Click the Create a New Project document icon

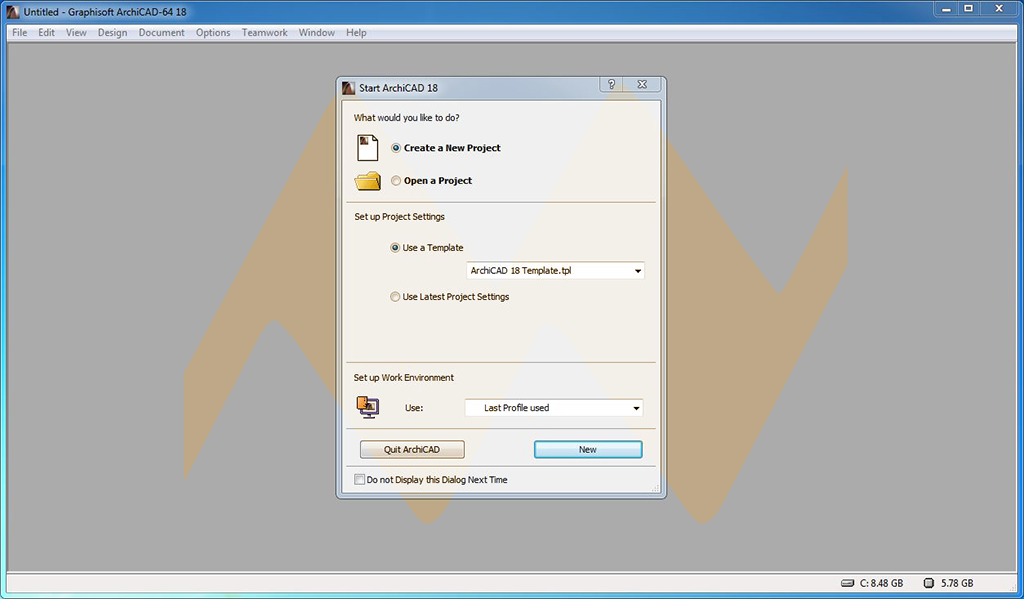pyautogui.click(x=367, y=146)
